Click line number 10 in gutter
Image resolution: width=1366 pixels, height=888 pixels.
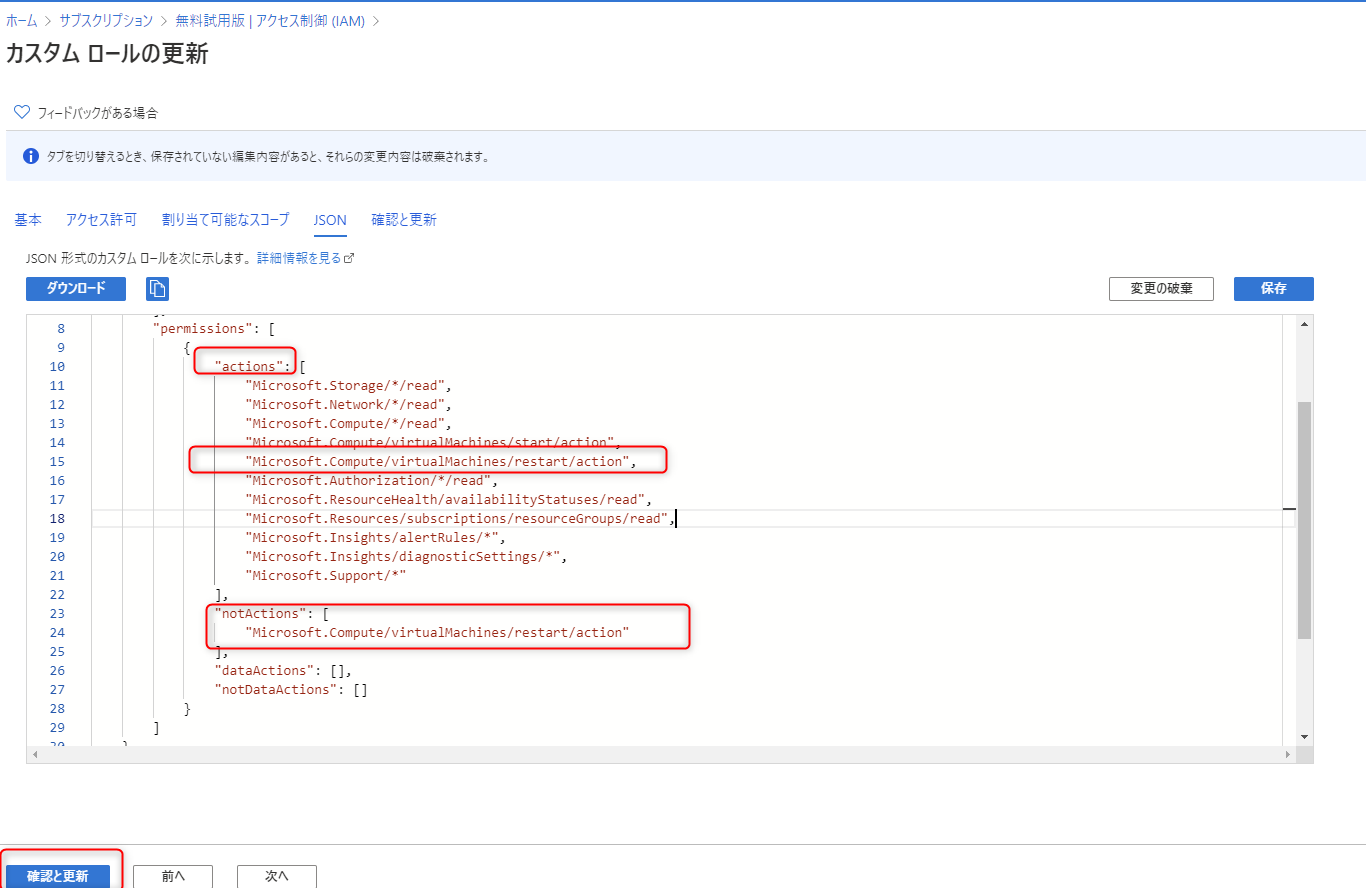click(x=56, y=366)
